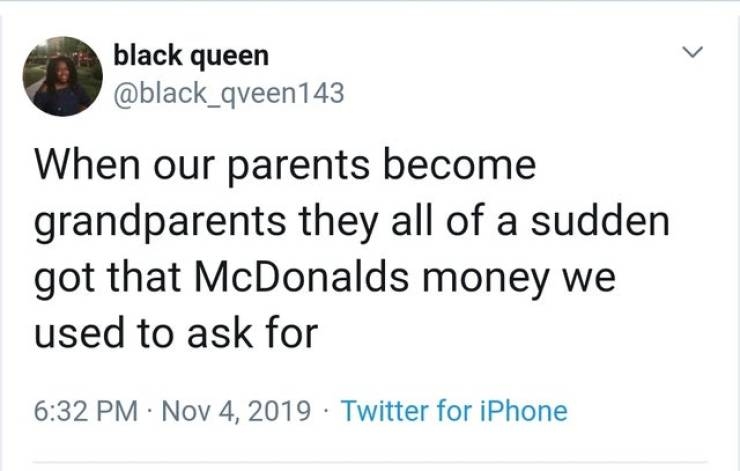Image resolution: width=740 pixels, height=471 pixels.
Task: Click the dot separator after 6:32 PM
Action: point(151,410)
